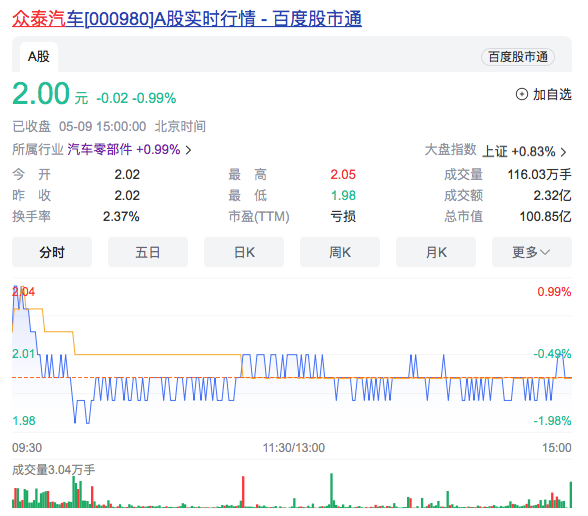Click the 11:30/13:00 time axis label

click(294, 448)
